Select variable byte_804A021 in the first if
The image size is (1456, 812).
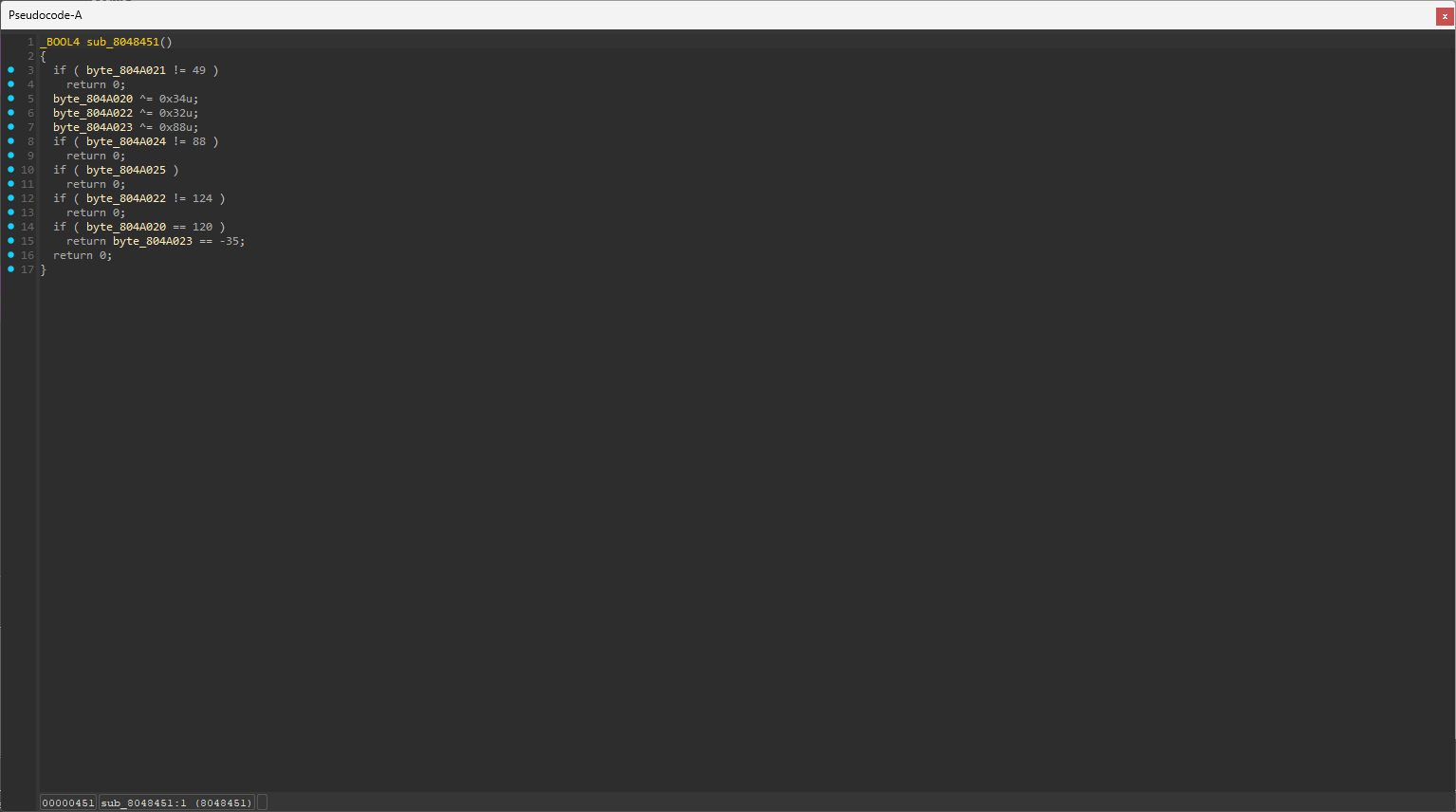tap(126, 70)
